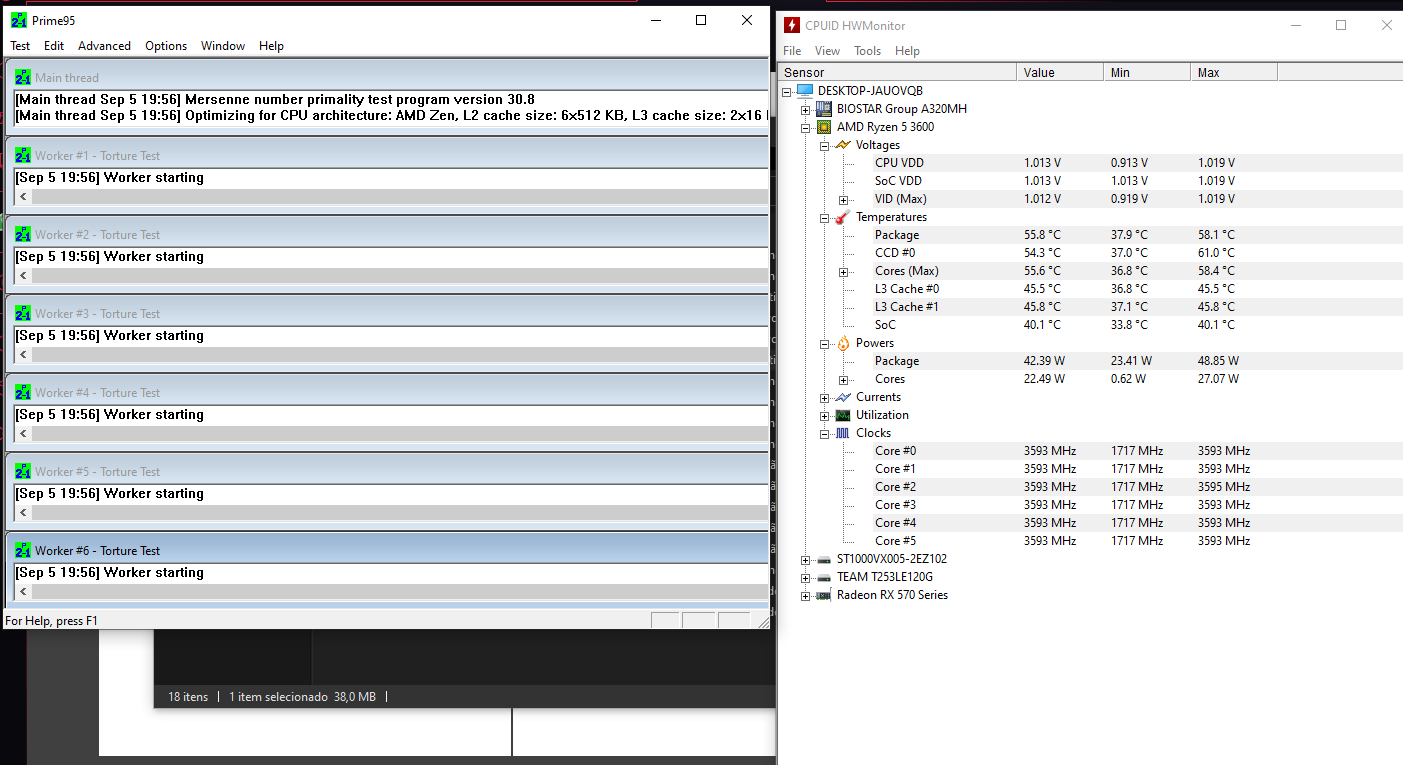Screen dimensions: 1403x765
Task: Open the Window menu in Prime95
Action: 223,46
